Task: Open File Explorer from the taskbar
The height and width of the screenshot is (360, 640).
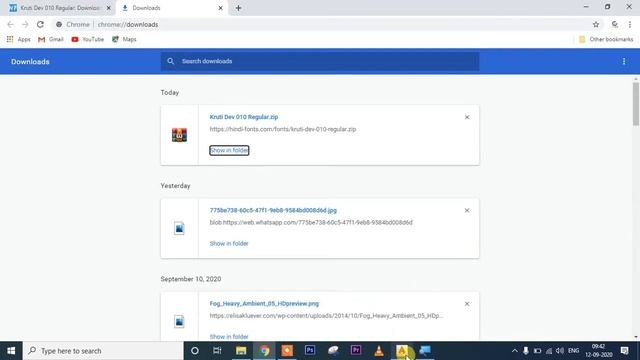Action: (x=241, y=351)
